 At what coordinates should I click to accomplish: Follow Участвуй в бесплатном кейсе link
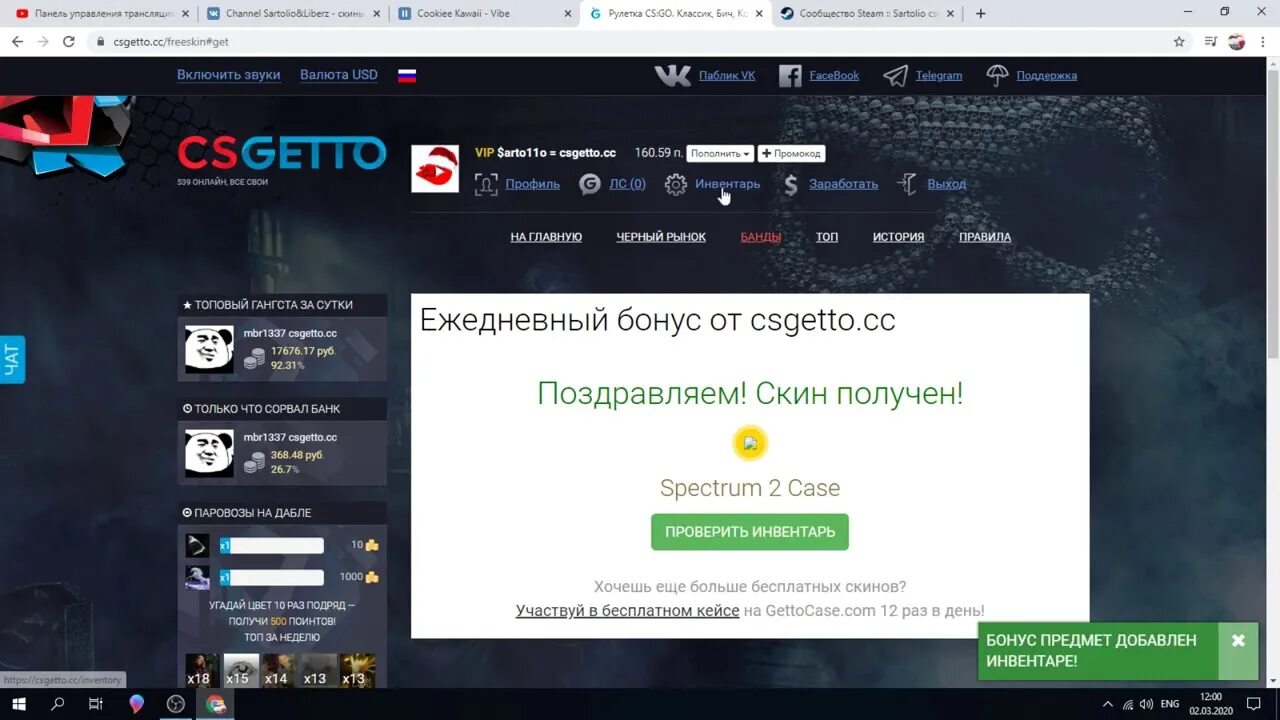pos(627,610)
